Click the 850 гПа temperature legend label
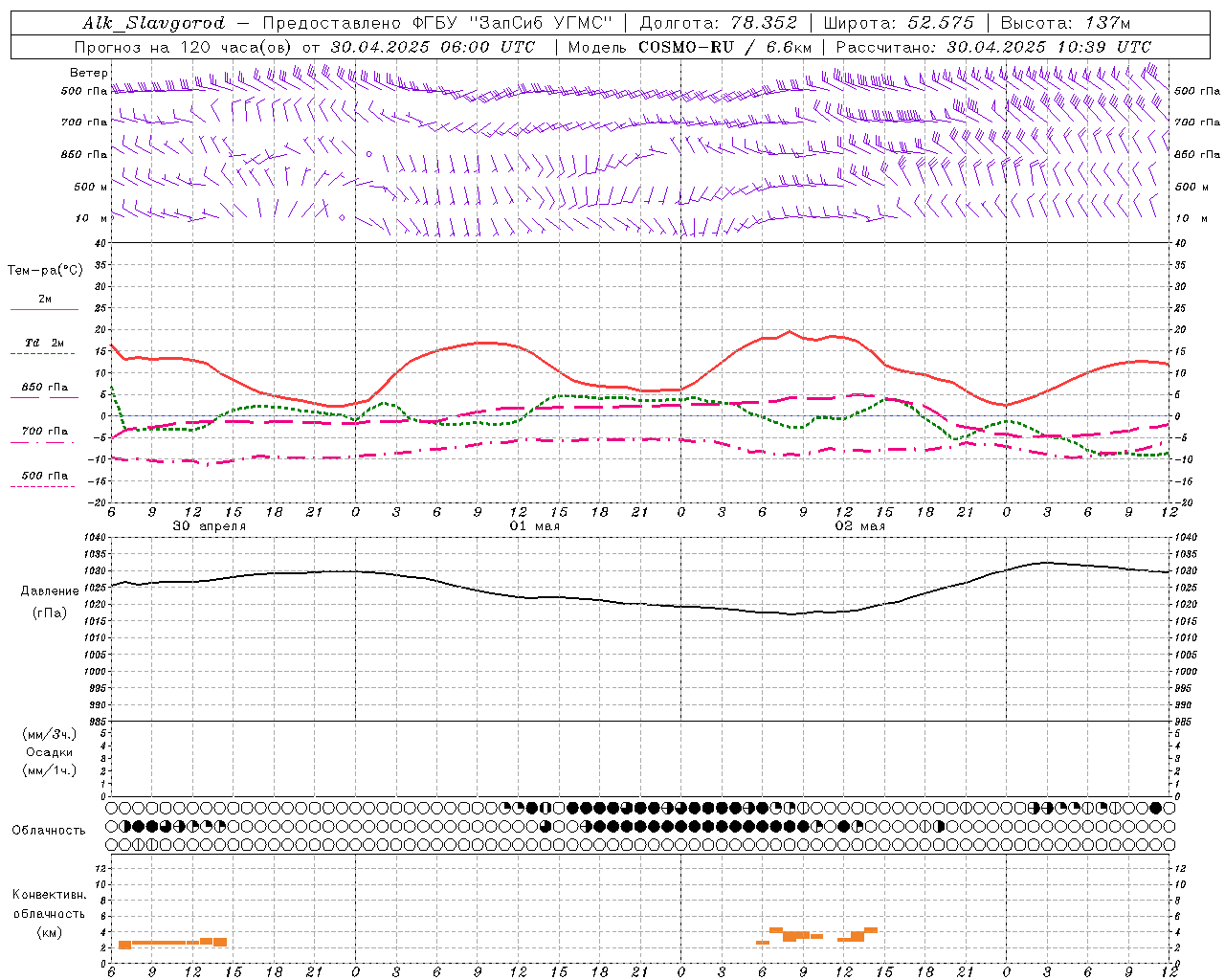 pyautogui.click(x=45, y=388)
